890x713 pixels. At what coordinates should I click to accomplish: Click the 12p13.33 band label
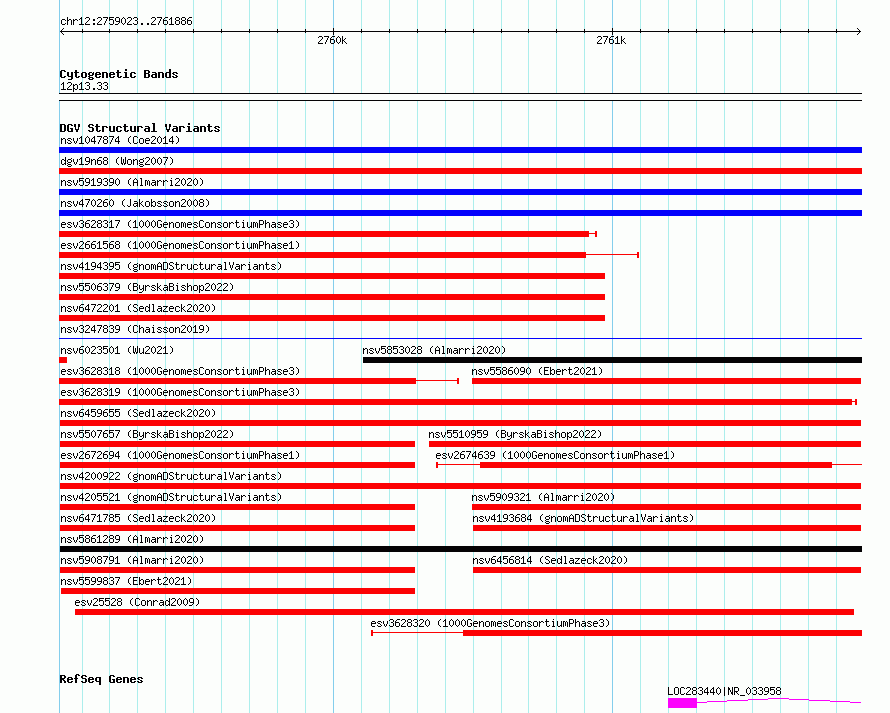[84, 86]
